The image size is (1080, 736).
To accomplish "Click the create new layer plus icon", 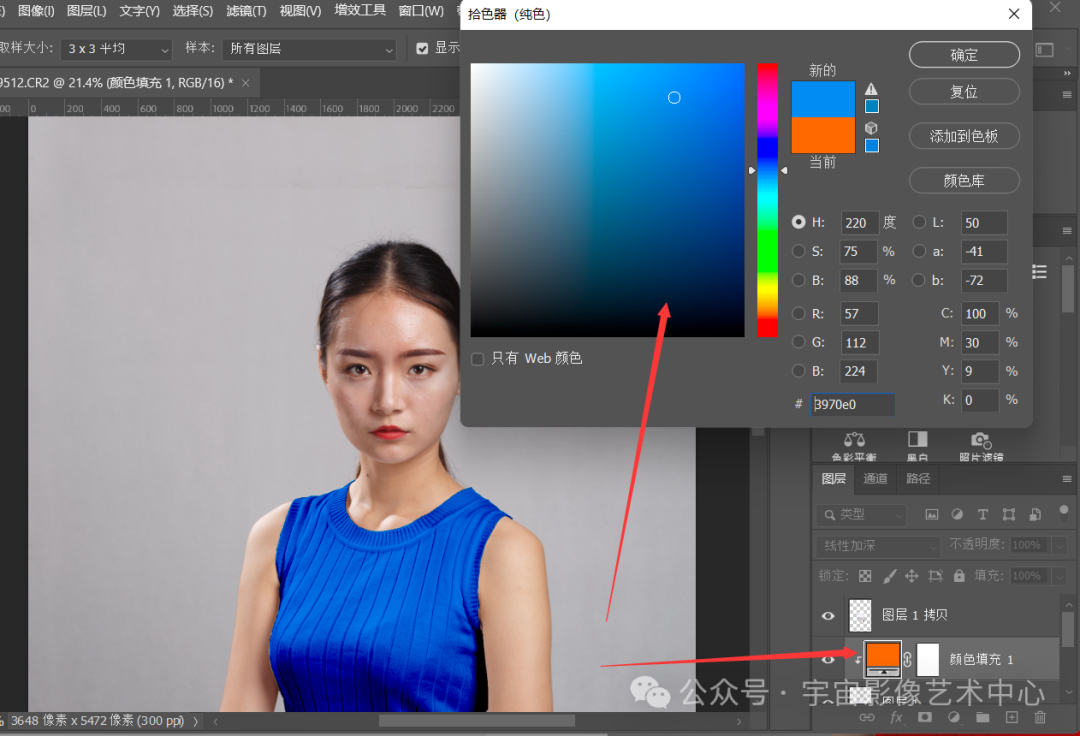I will pos(1012,717).
